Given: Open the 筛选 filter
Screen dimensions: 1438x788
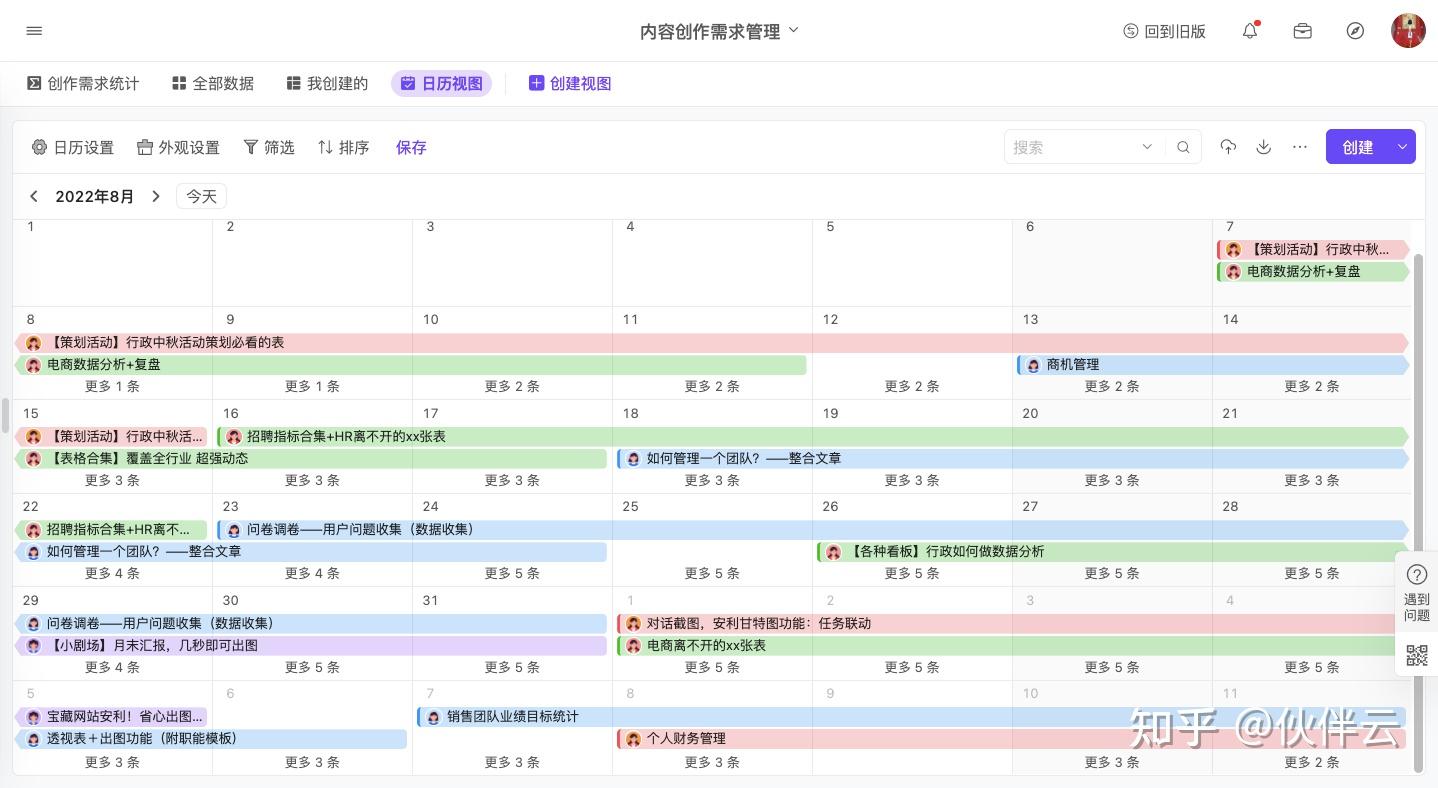Looking at the screenshot, I should [x=269, y=147].
